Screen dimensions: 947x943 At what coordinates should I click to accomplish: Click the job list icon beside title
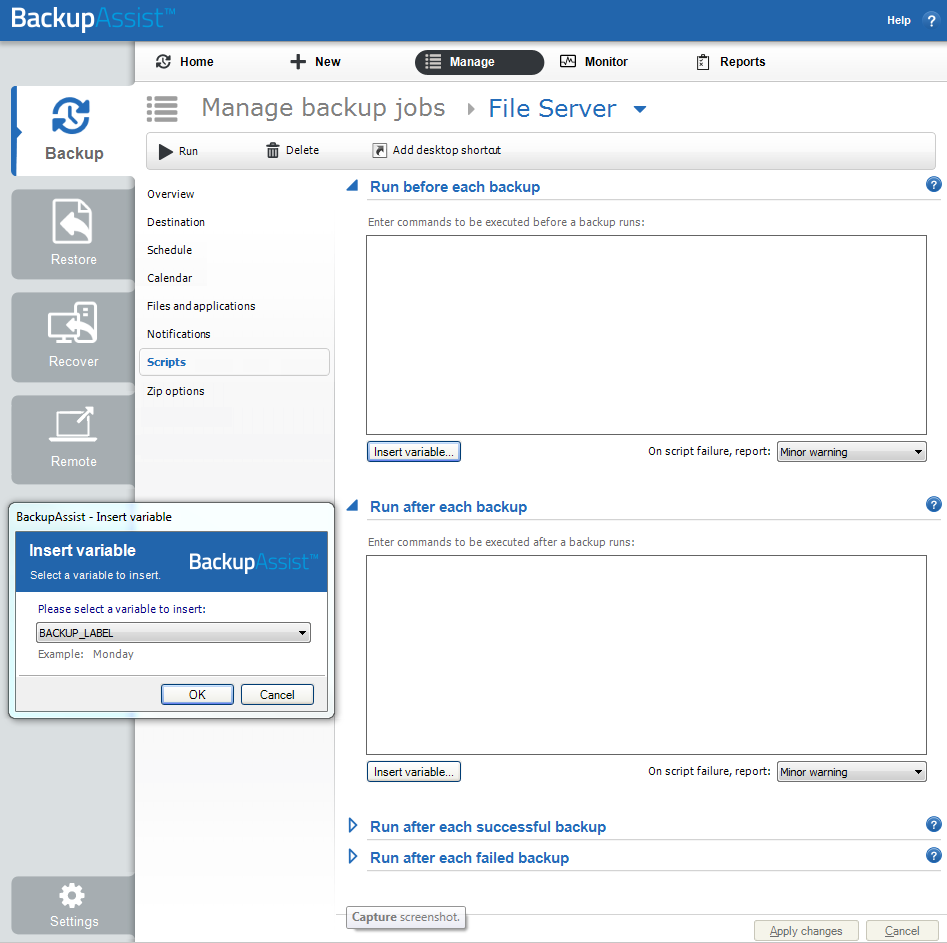click(162, 109)
